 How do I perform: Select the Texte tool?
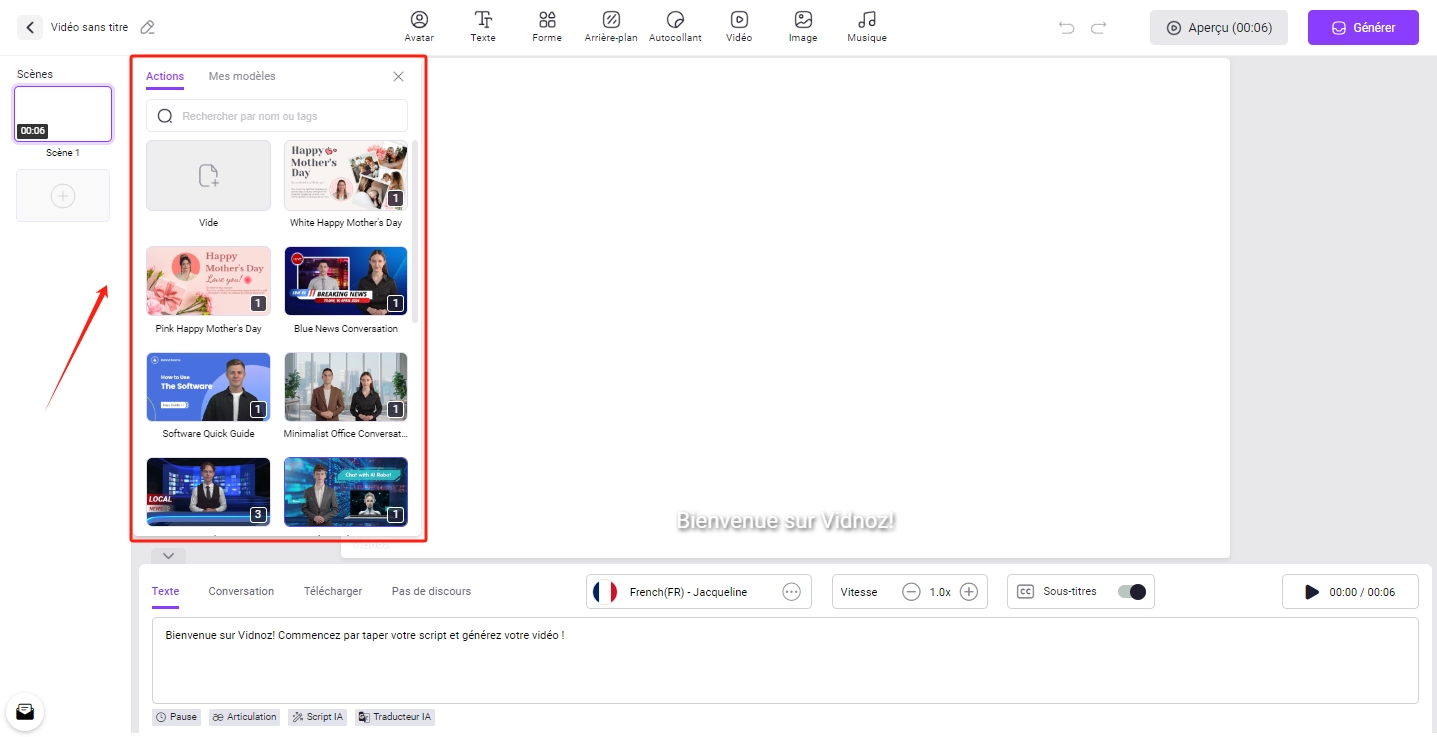[x=483, y=26]
